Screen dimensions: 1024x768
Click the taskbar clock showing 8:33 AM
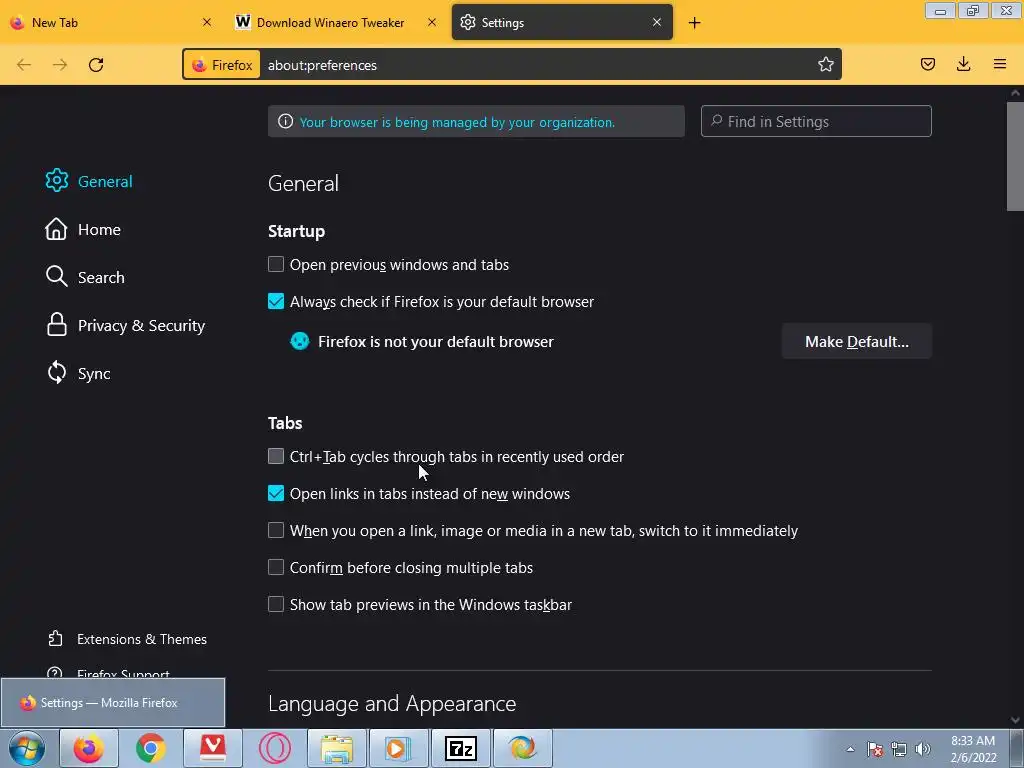click(973, 749)
